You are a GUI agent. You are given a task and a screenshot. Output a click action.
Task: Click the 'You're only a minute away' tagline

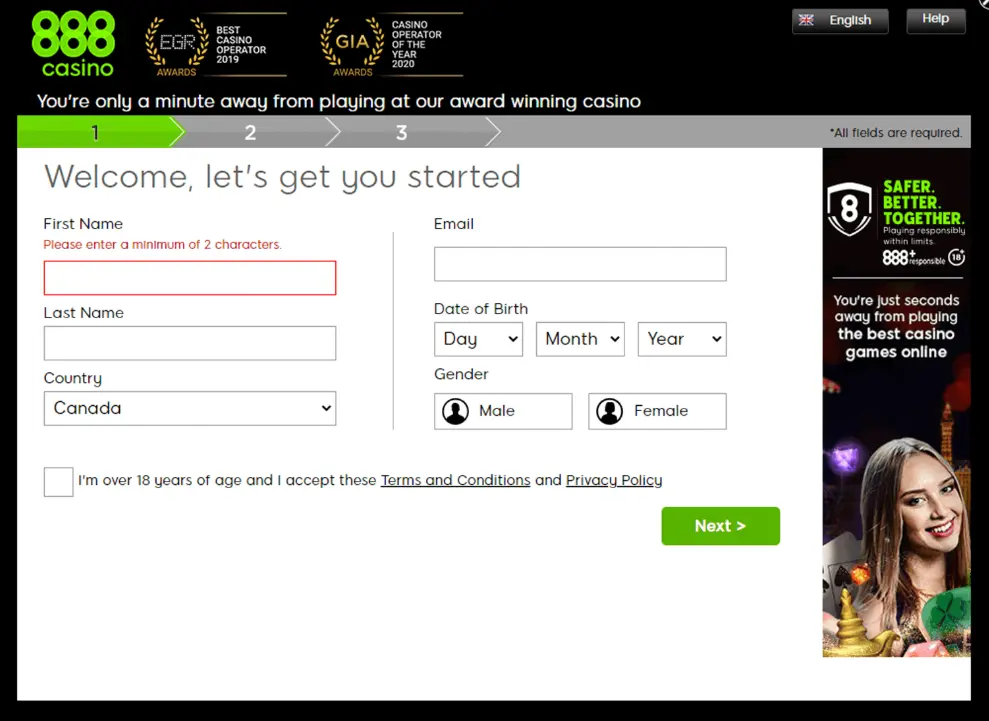point(339,102)
